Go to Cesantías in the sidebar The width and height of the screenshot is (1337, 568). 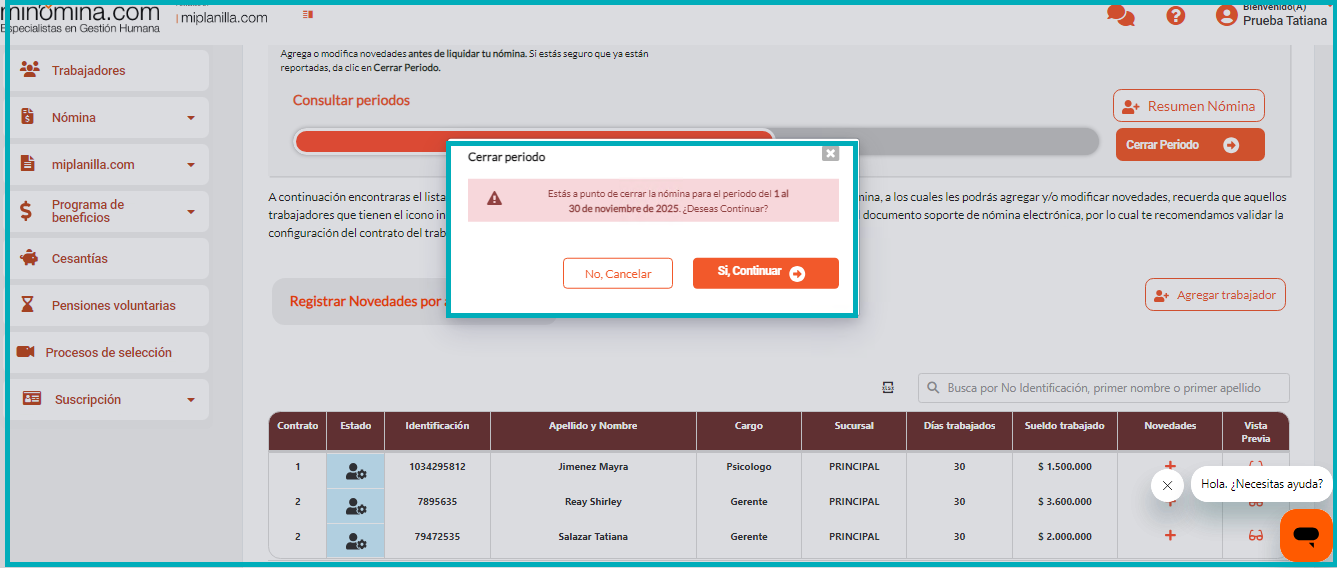coord(79,259)
